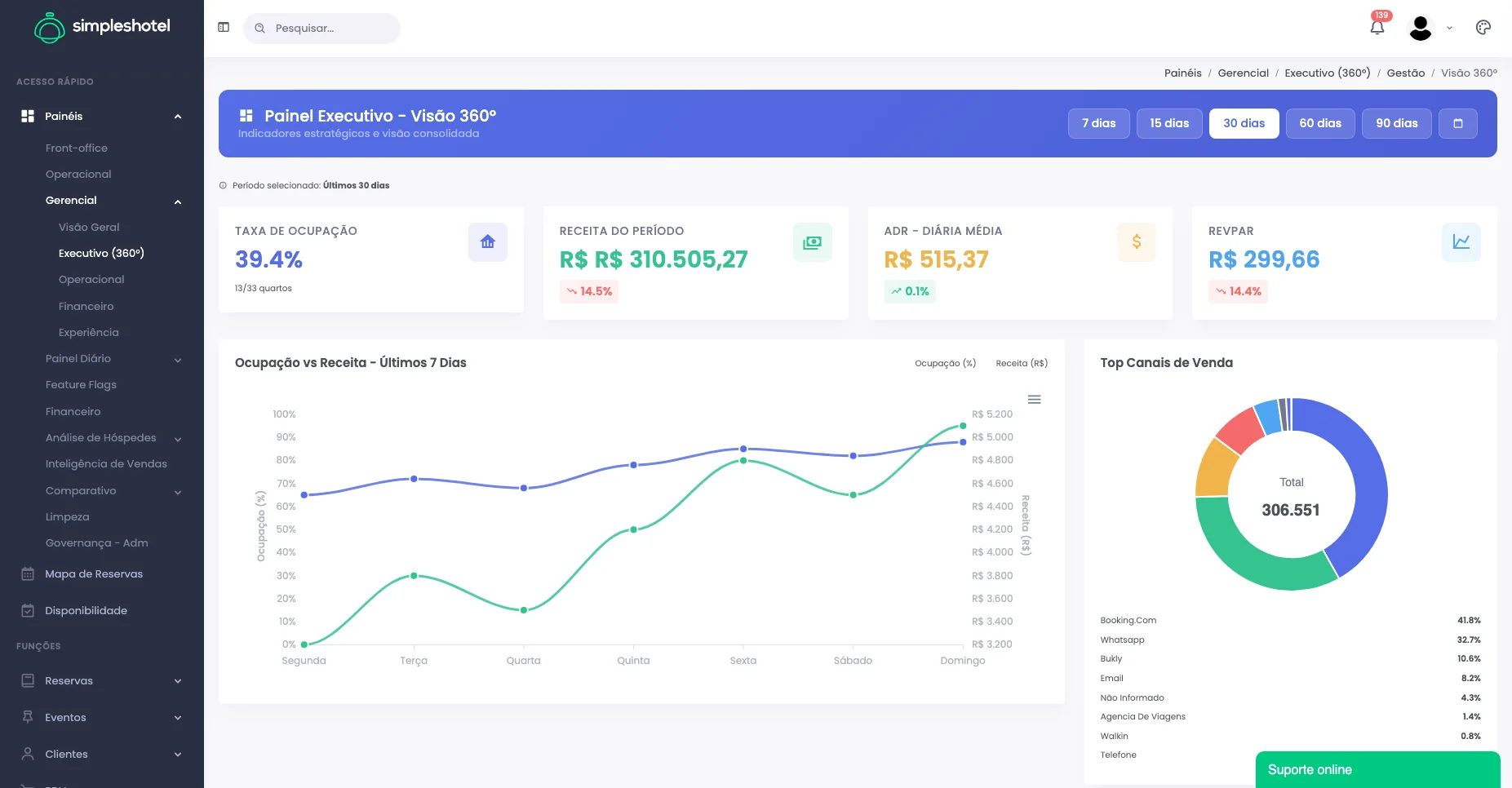Screen dimensions: 1512x788
Task: Open the Visão Geral item
Action: (x=89, y=227)
